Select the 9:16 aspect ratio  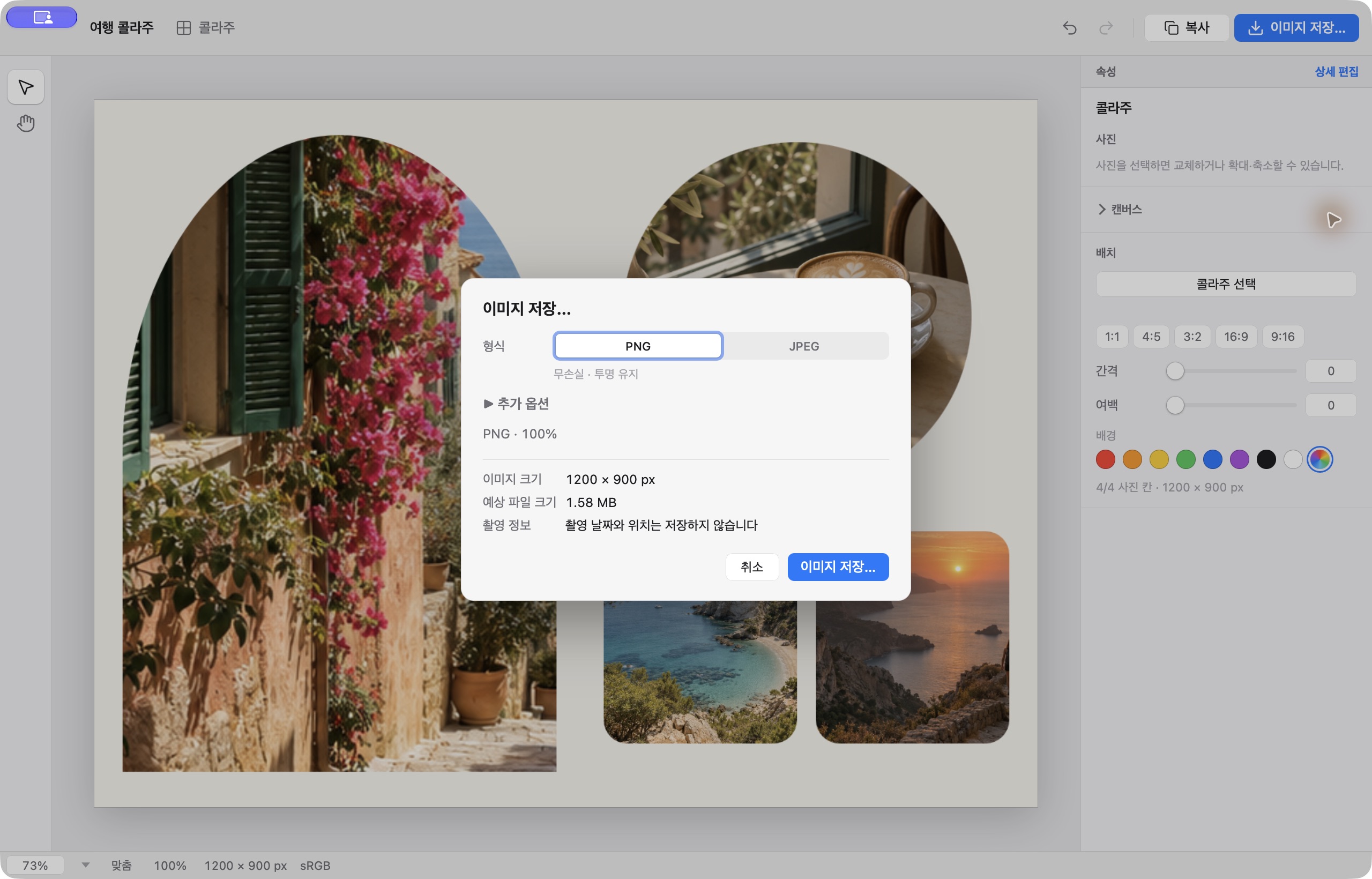(x=1283, y=337)
